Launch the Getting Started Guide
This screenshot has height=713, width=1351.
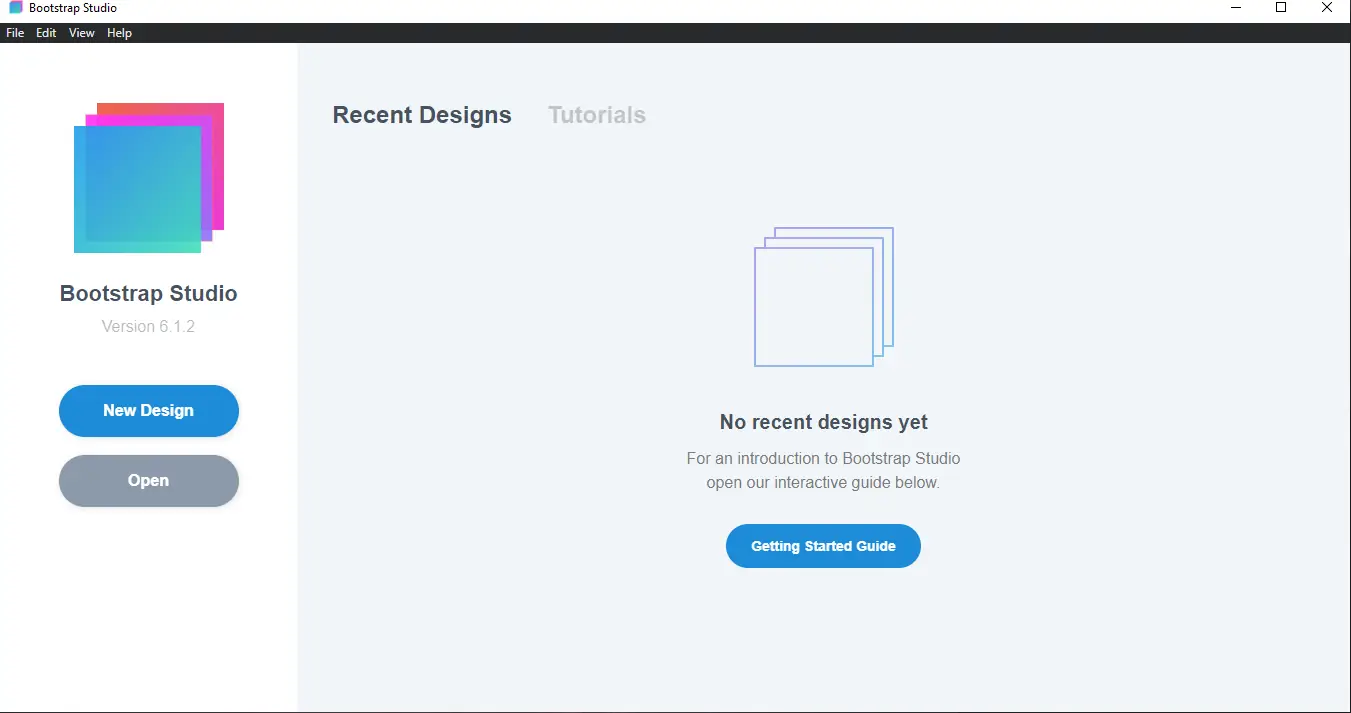[x=823, y=546]
